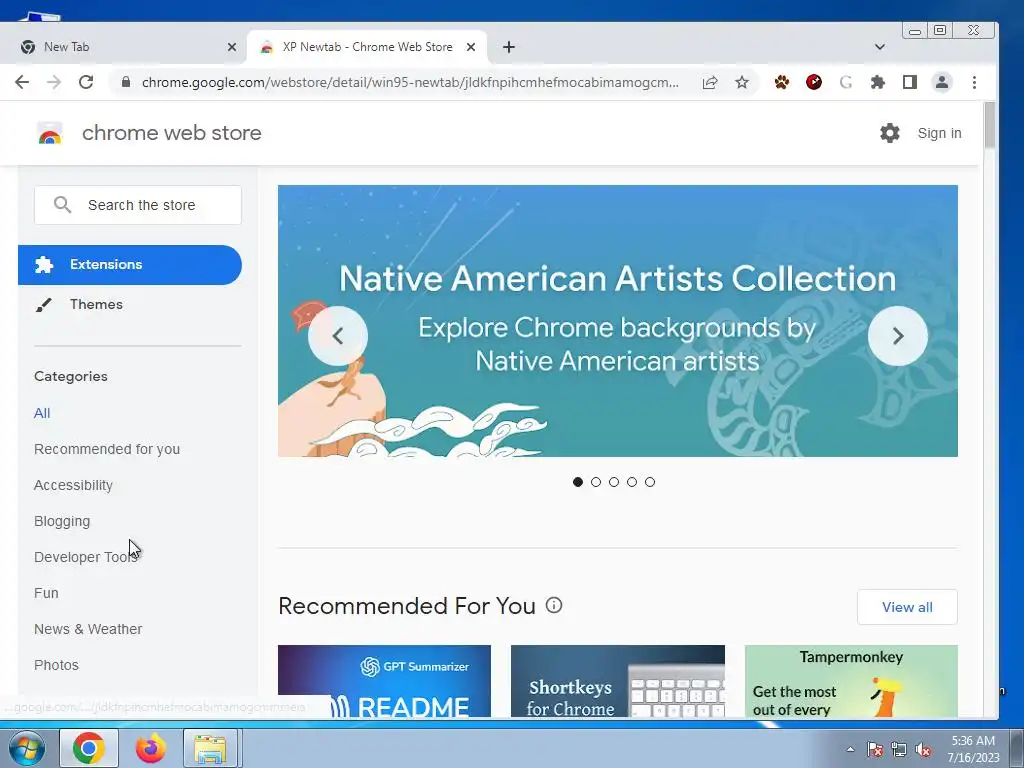Open Recommended for you category

point(107,449)
